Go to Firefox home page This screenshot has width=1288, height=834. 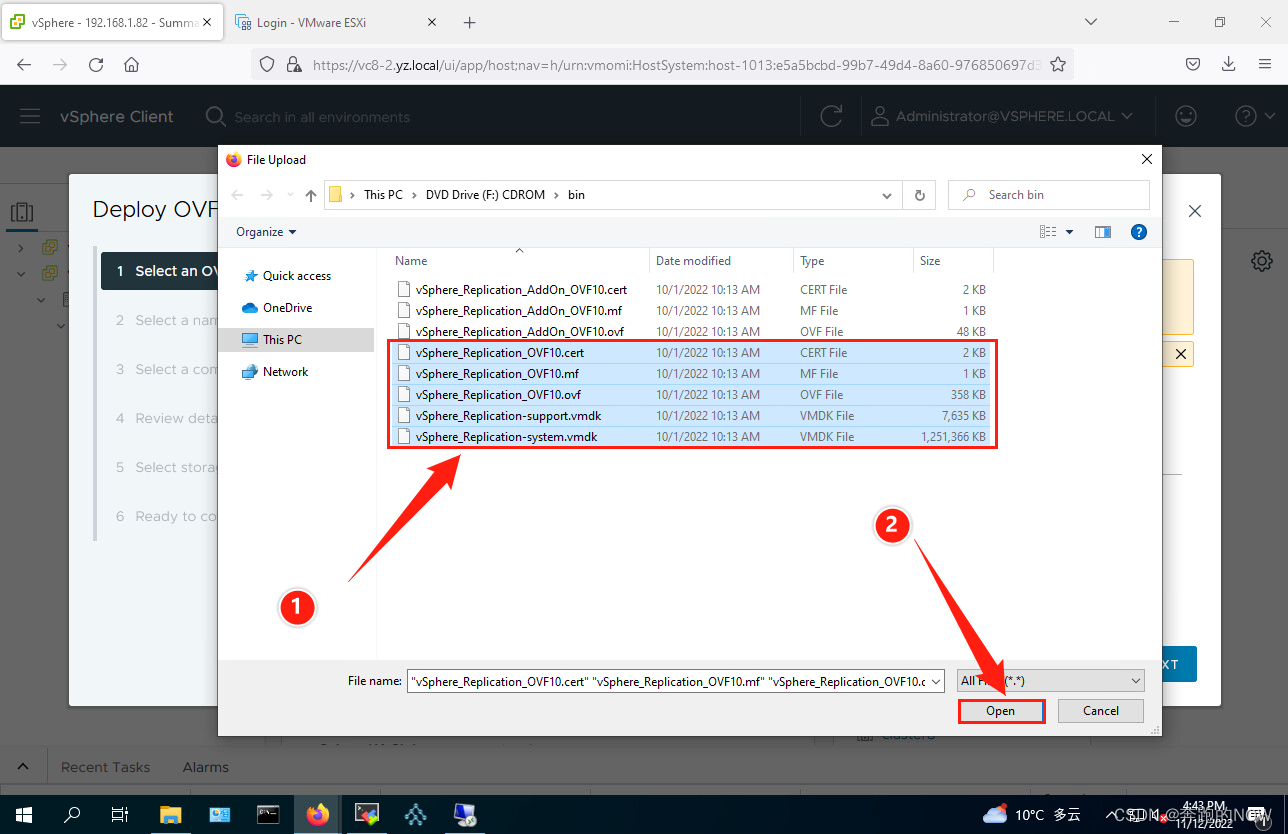pos(131,64)
